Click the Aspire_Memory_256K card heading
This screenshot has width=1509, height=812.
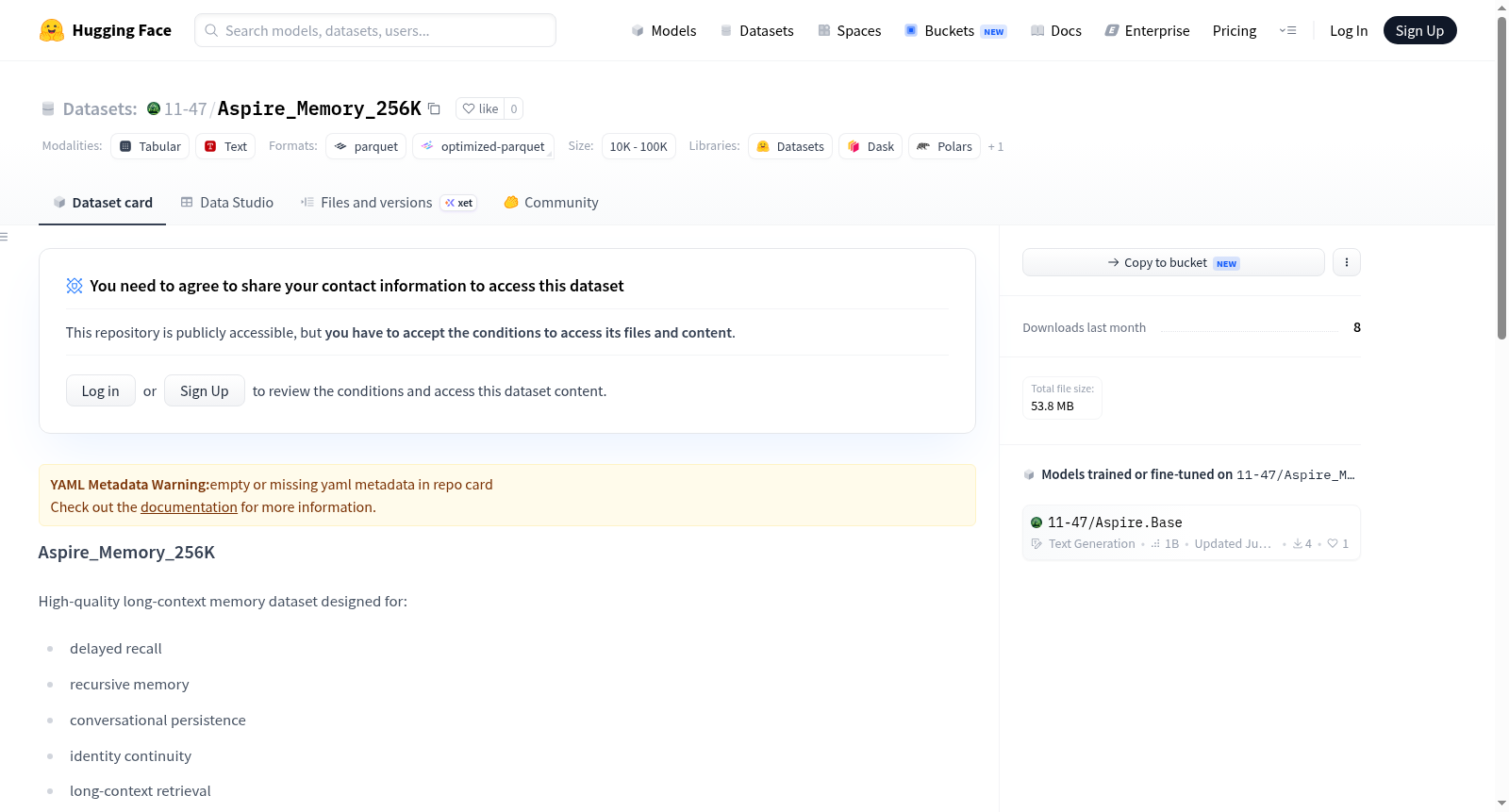(x=126, y=553)
